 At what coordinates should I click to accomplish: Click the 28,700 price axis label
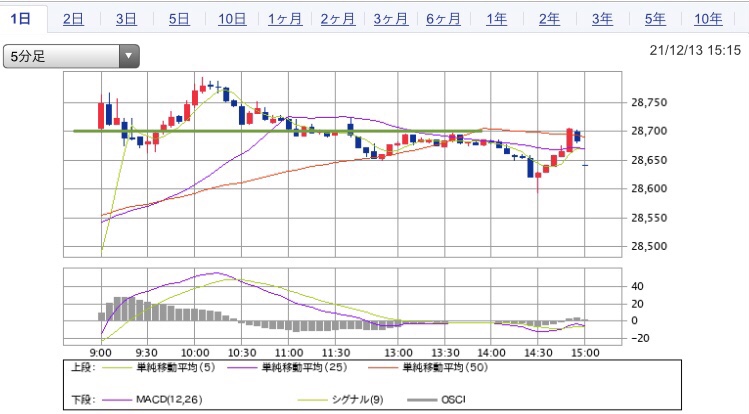point(649,131)
